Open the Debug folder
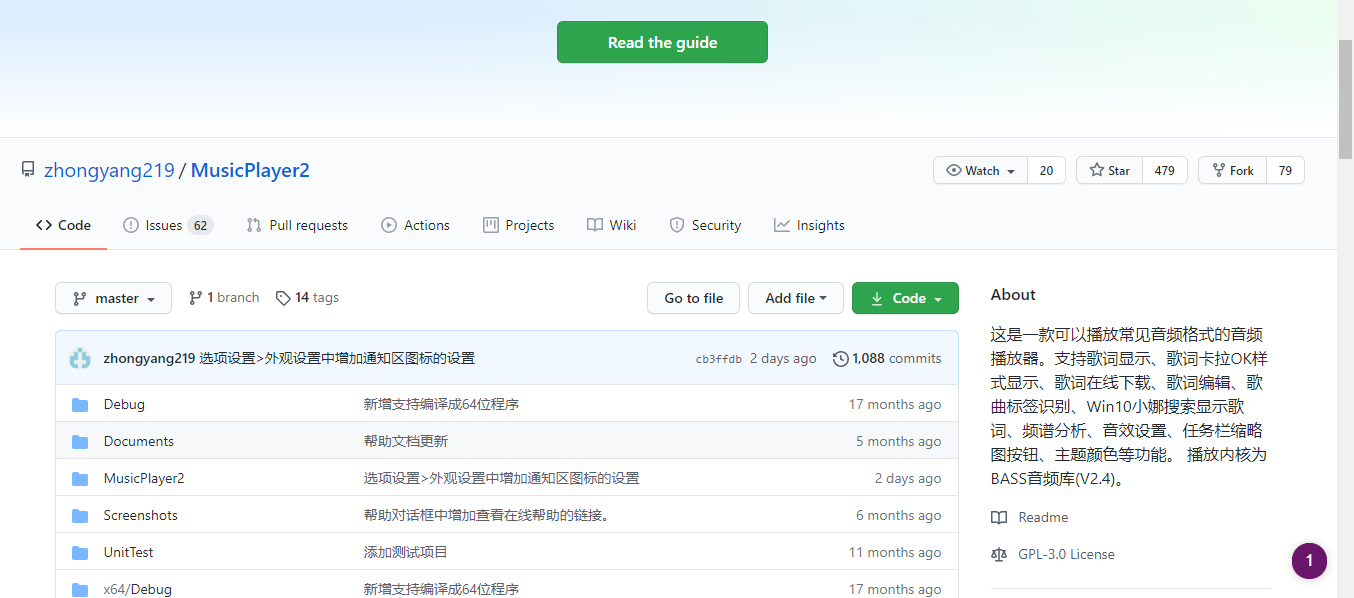 124,404
